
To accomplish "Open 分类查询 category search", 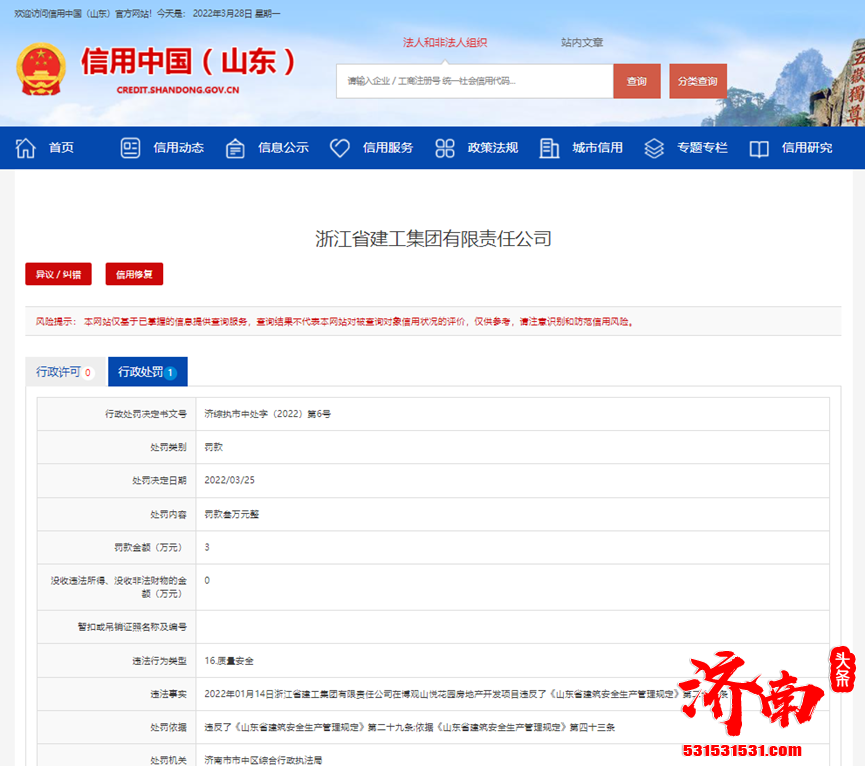I will click(x=697, y=81).
